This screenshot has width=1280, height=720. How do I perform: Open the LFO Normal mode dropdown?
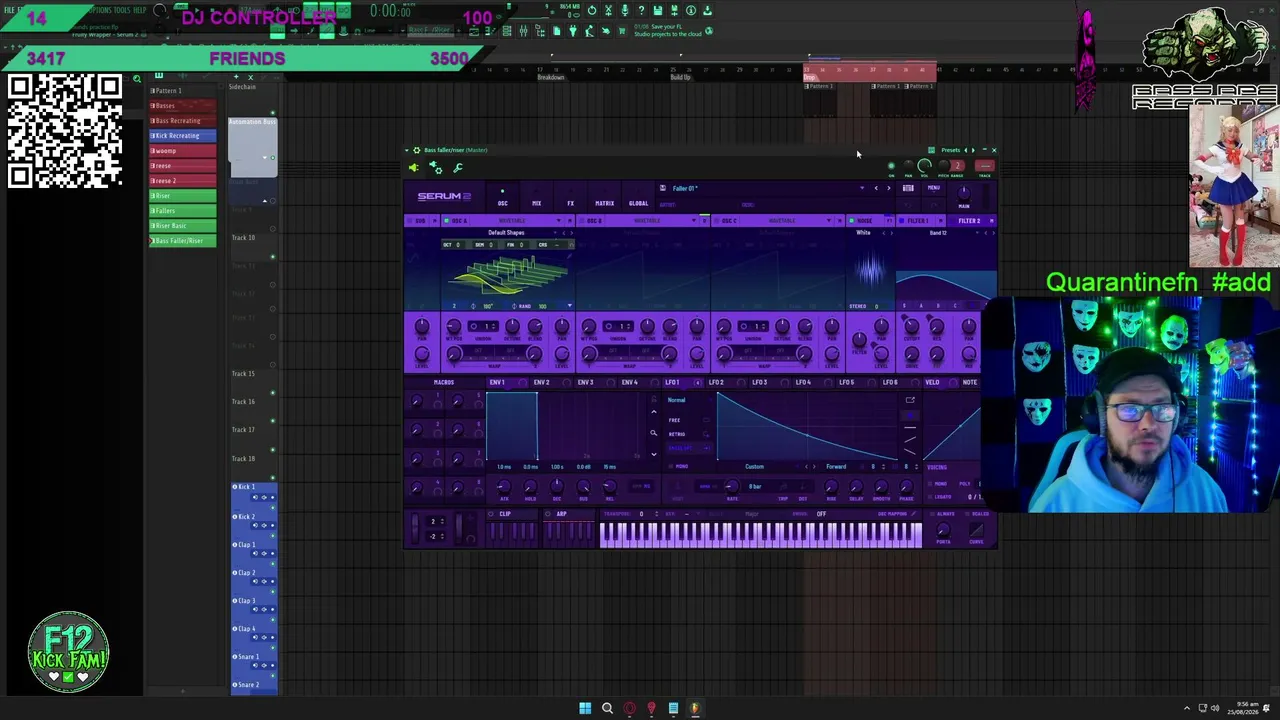677,400
